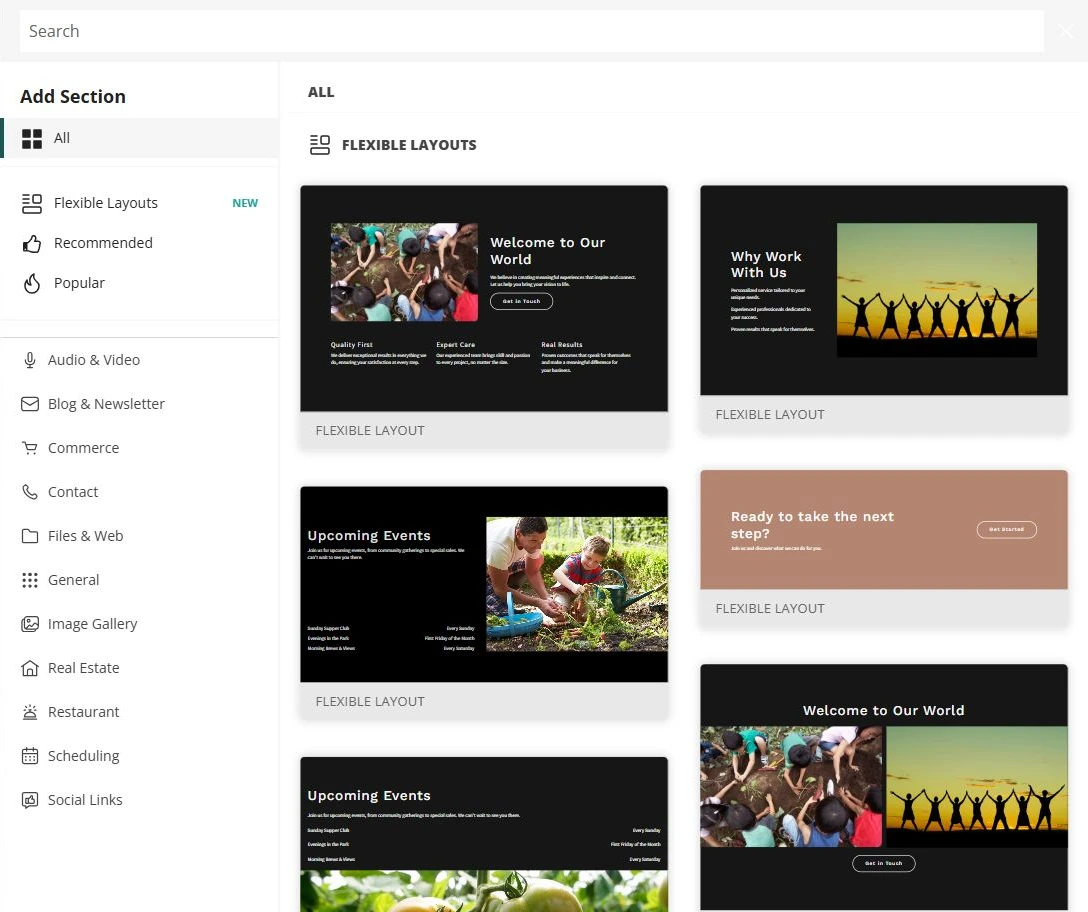Select the All category

click(x=139, y=138)
